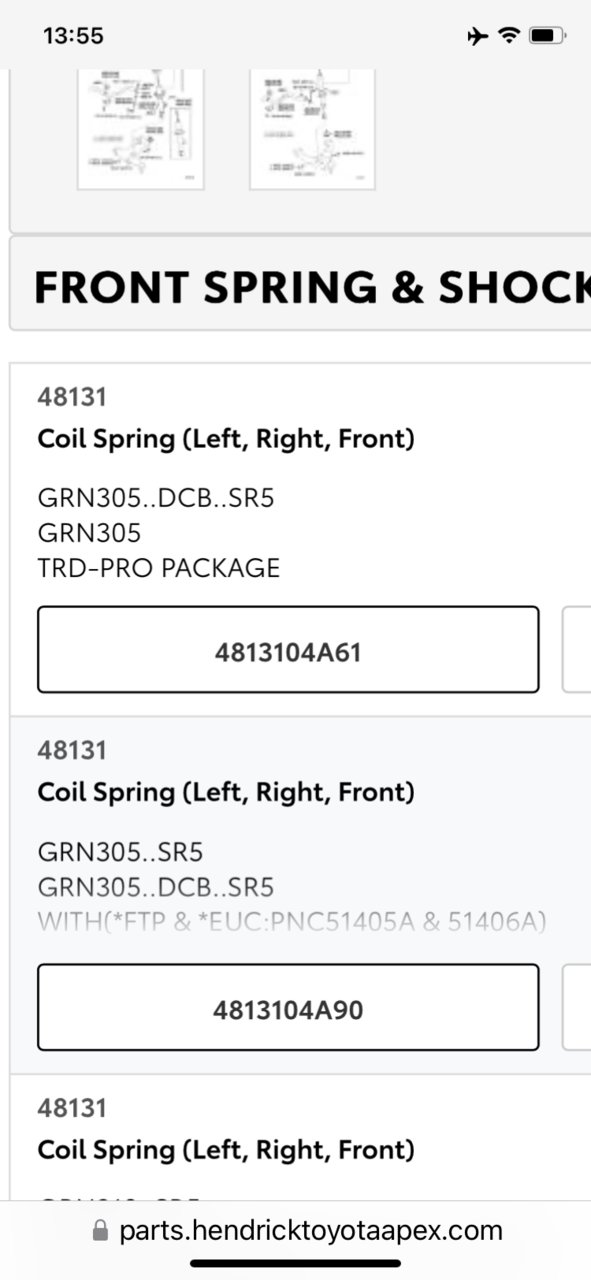Tap the partially visible button beside 4813104A61
Screen dimensions: 591x1280
(x=577, y=649)
